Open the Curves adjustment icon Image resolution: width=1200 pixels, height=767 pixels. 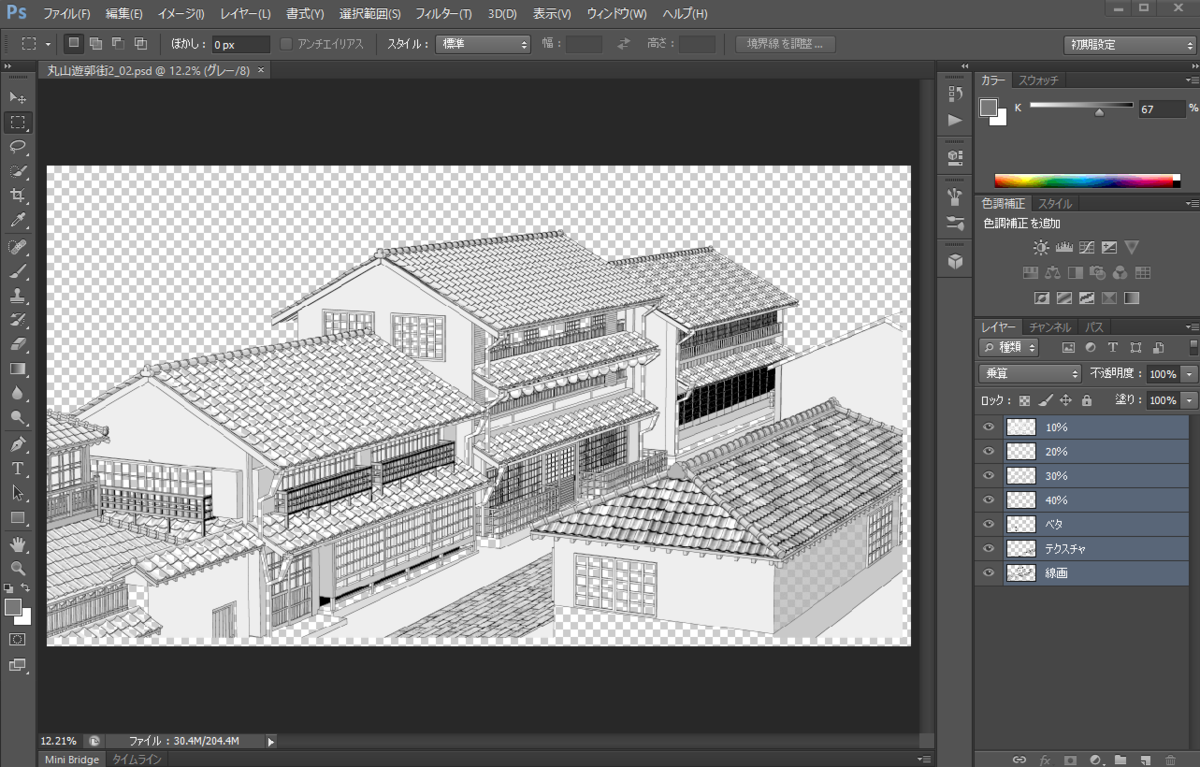[1086, 248]
